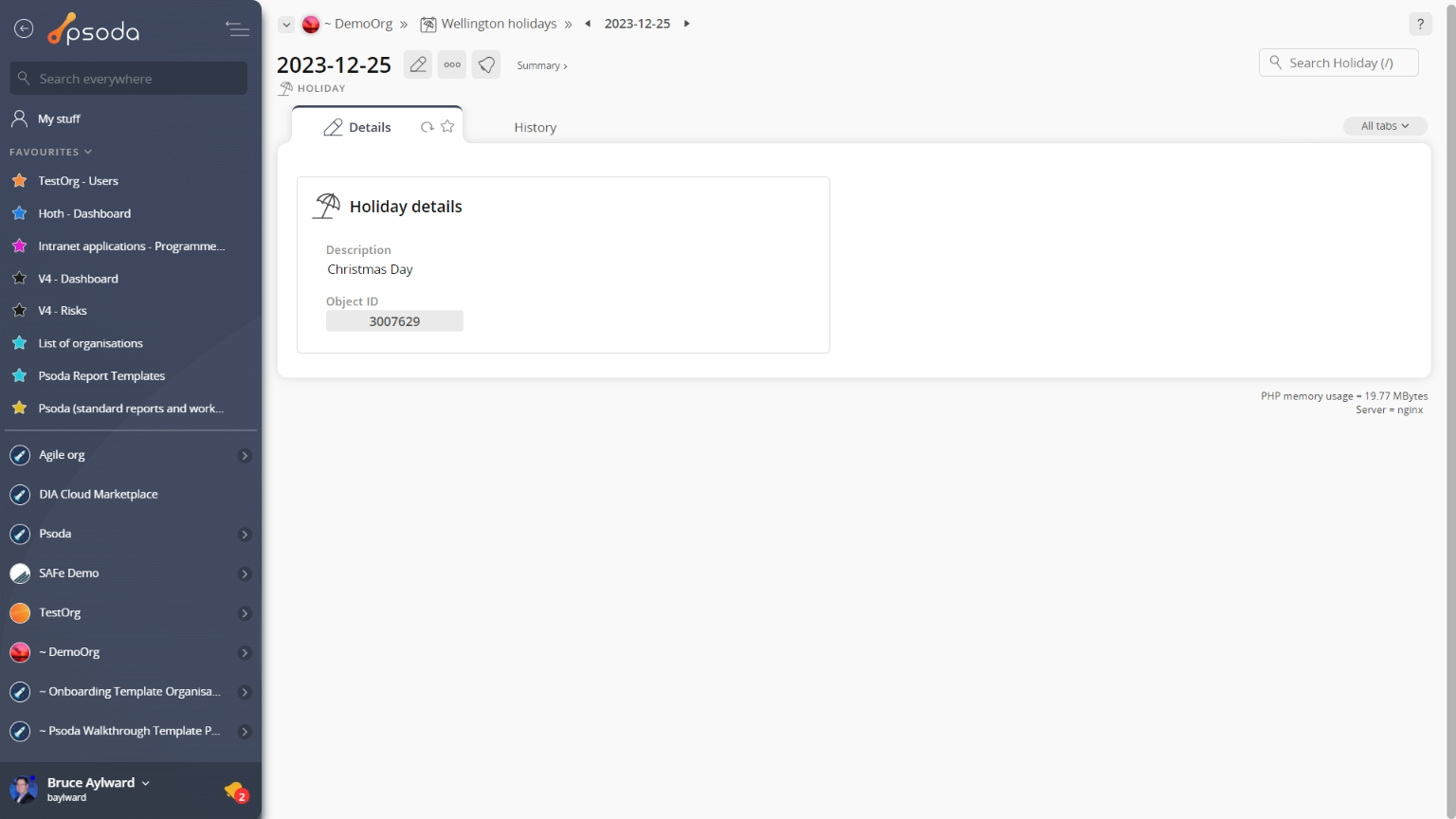Screen dimensions: 1456x819
Task: Click the star beside List of organisations
Action: 19,343
